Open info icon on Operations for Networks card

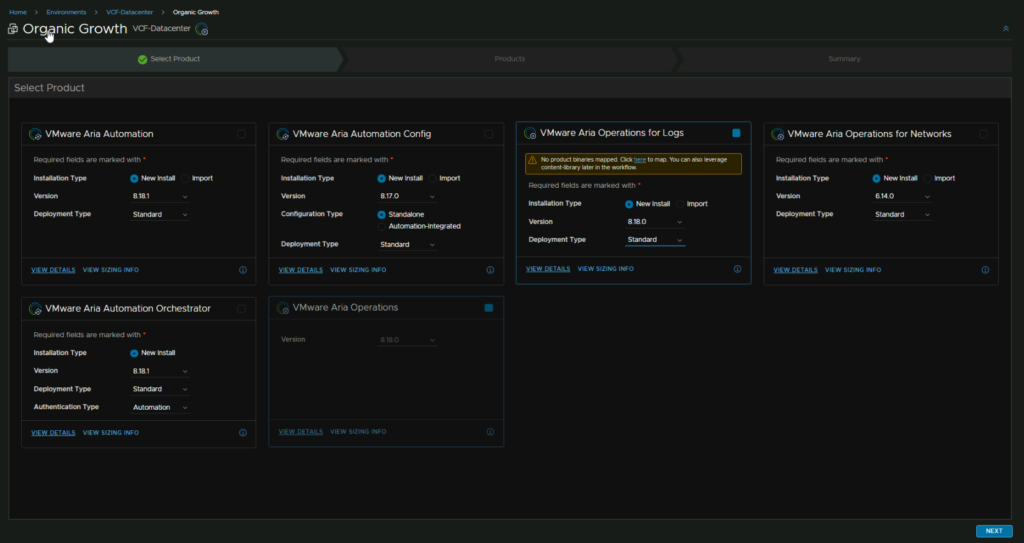click(985, 270)
